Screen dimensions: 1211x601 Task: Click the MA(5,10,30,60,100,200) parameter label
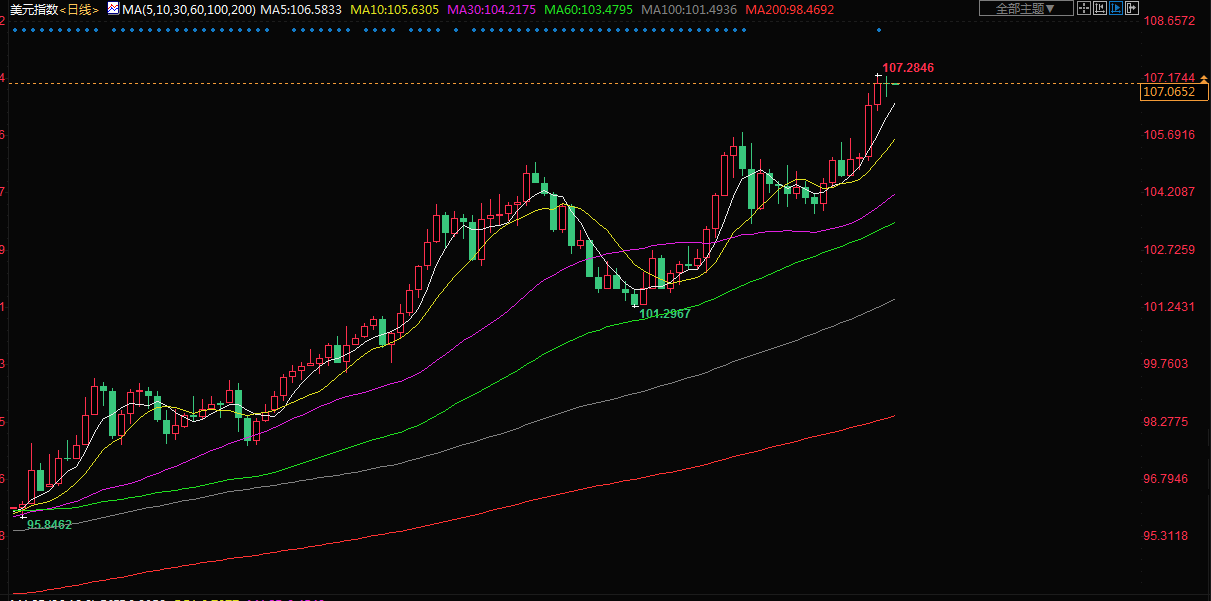(x=188, y=9)
